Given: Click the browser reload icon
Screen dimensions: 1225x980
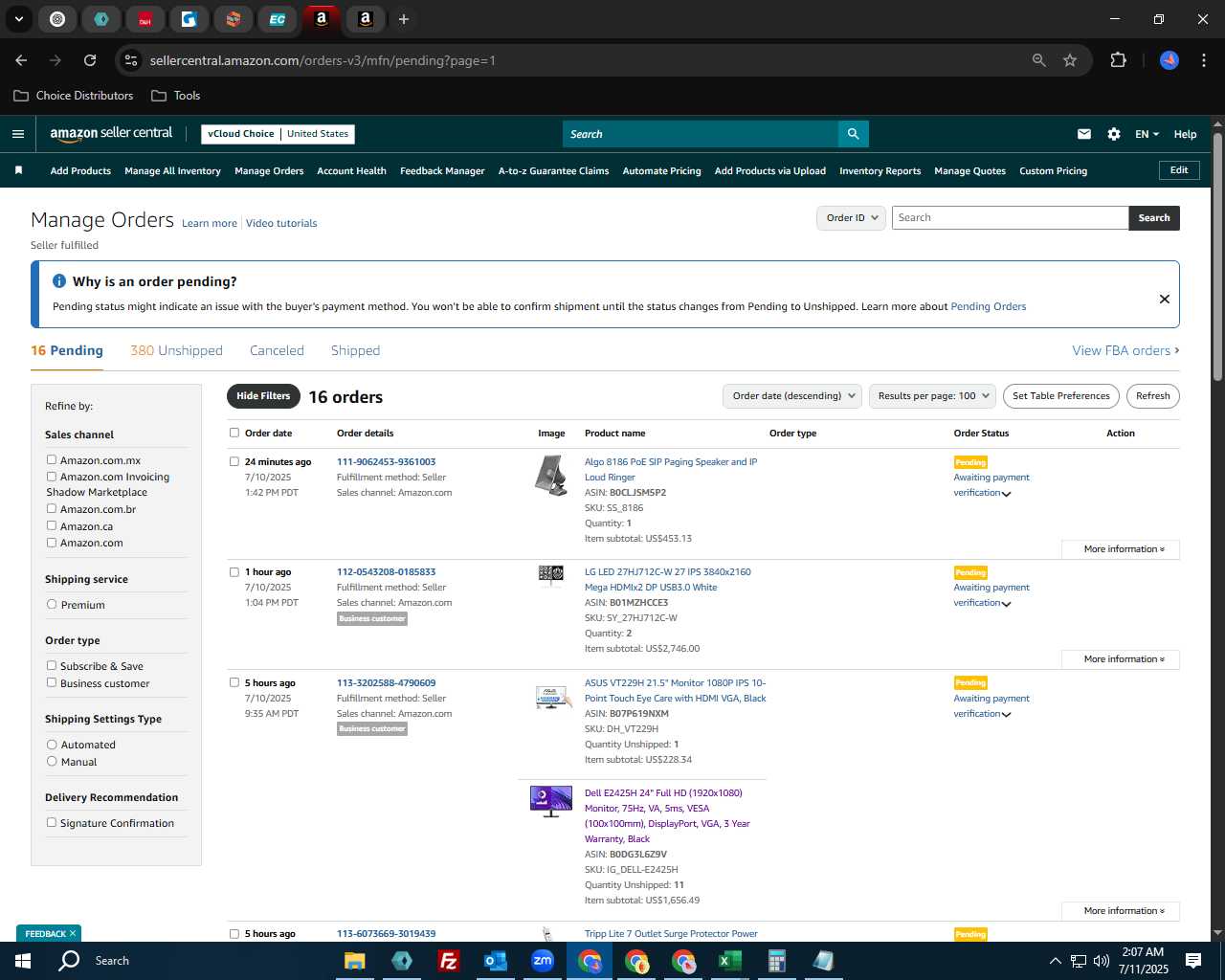Looking at the screenshot, I should coord(90,60).
